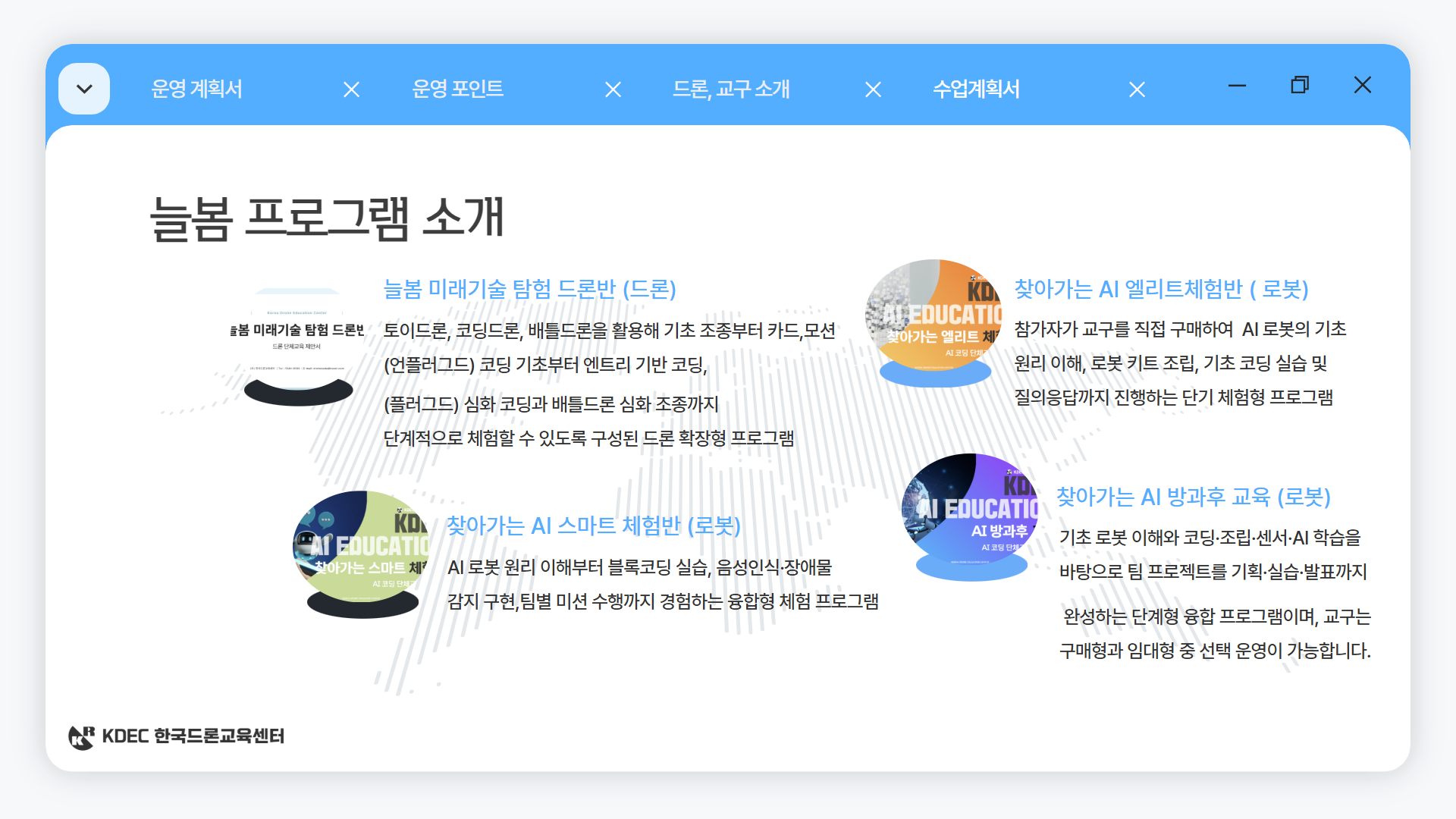Click the restore window icon
The height and width of the screenshot is (819, 1456).
click(1299, 86)
